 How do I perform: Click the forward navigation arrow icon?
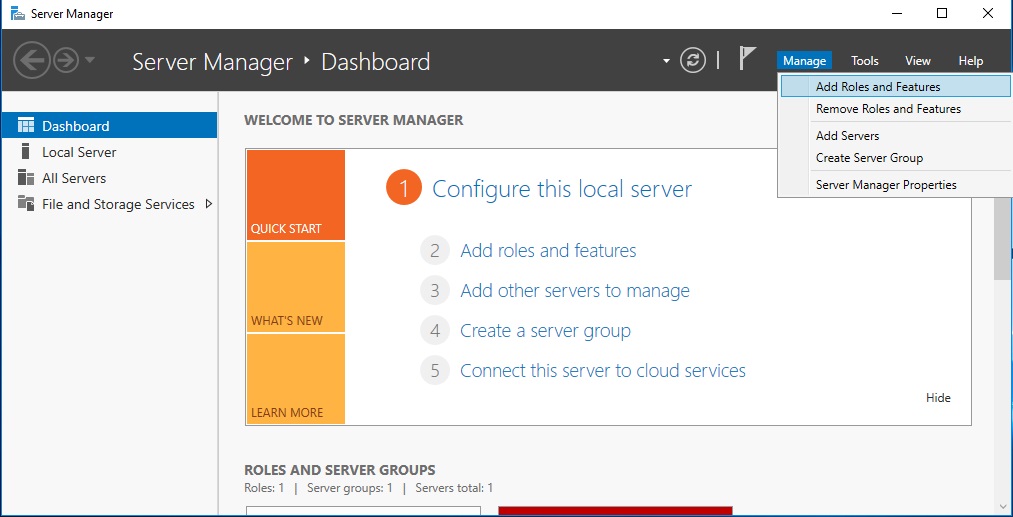point(66,60)
